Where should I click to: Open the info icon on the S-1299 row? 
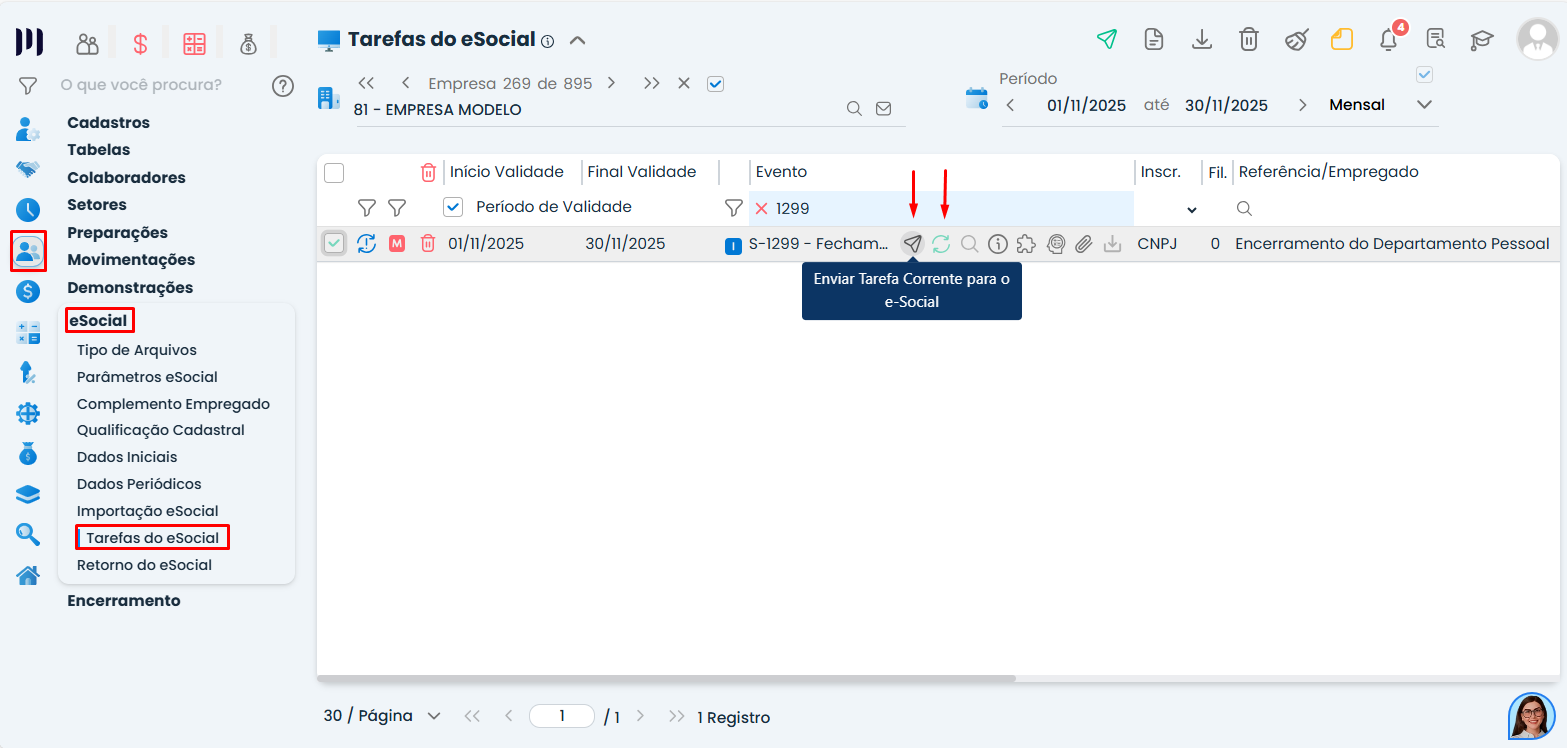[997, 243]
